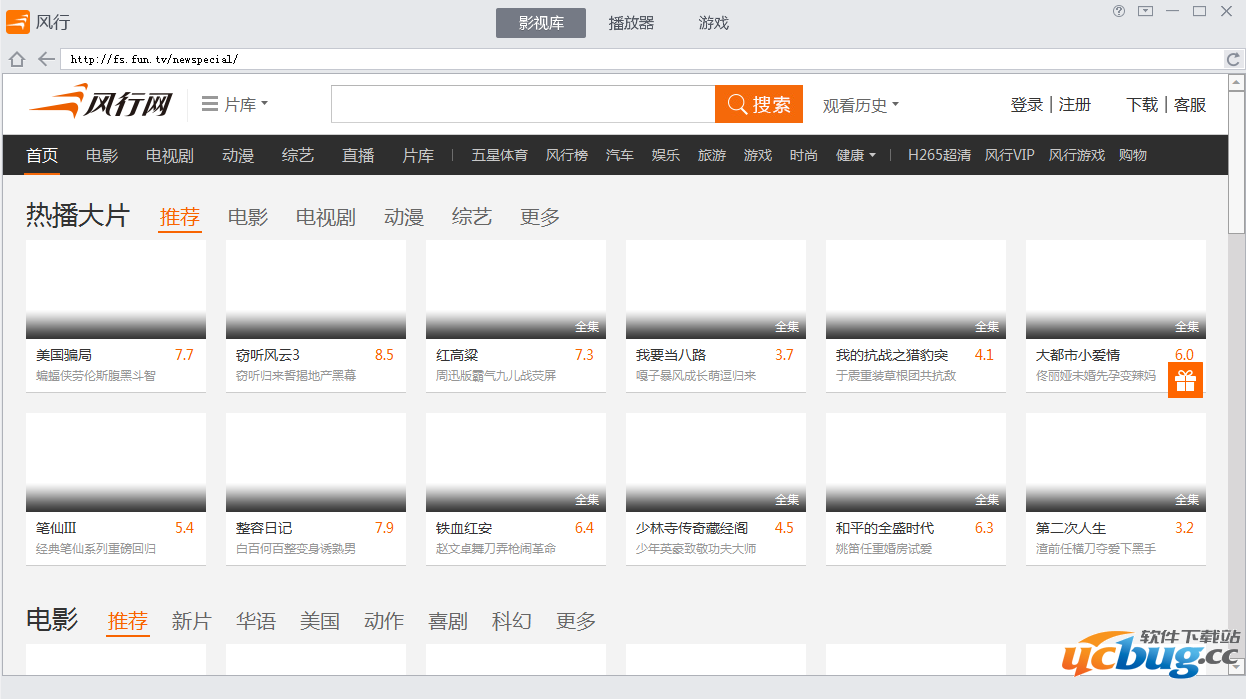
Task: Click the 搜索 search button
Action: [767, 104]
